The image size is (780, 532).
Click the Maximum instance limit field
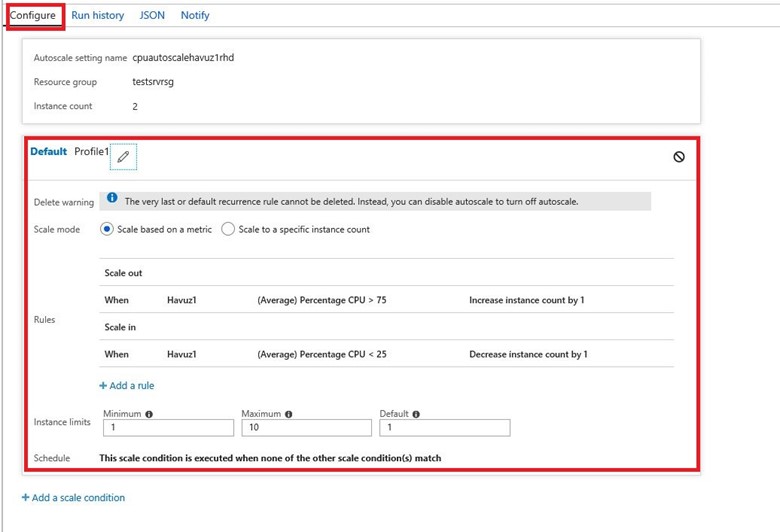305,428
